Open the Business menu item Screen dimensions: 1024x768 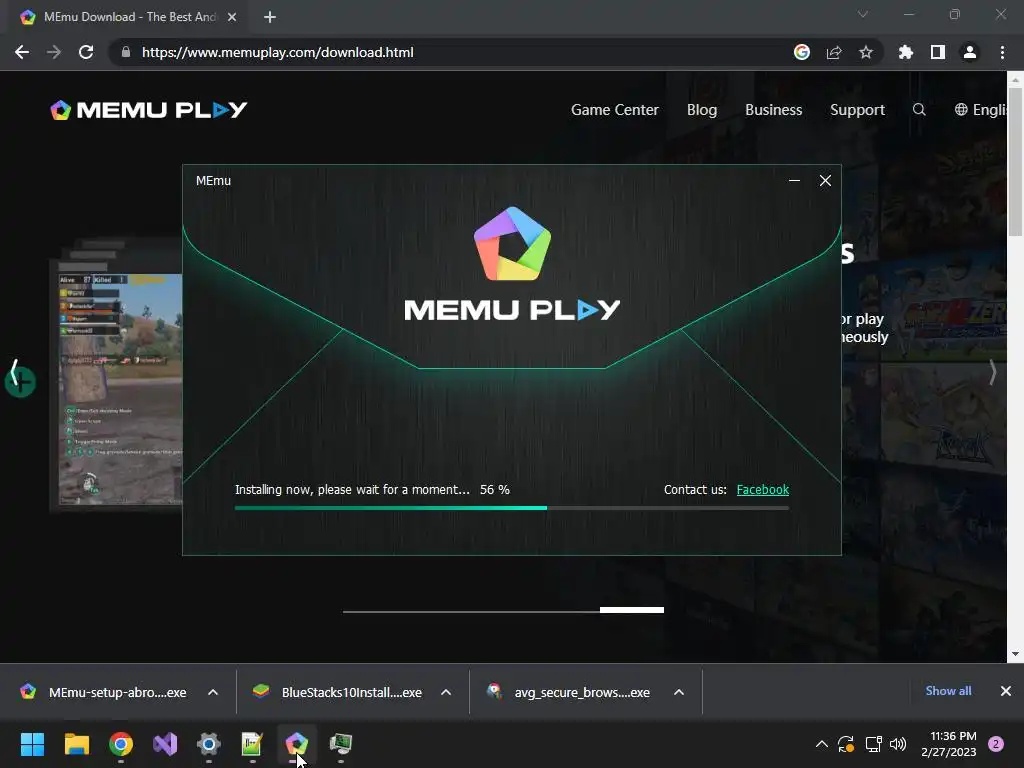tap(773, 110)
